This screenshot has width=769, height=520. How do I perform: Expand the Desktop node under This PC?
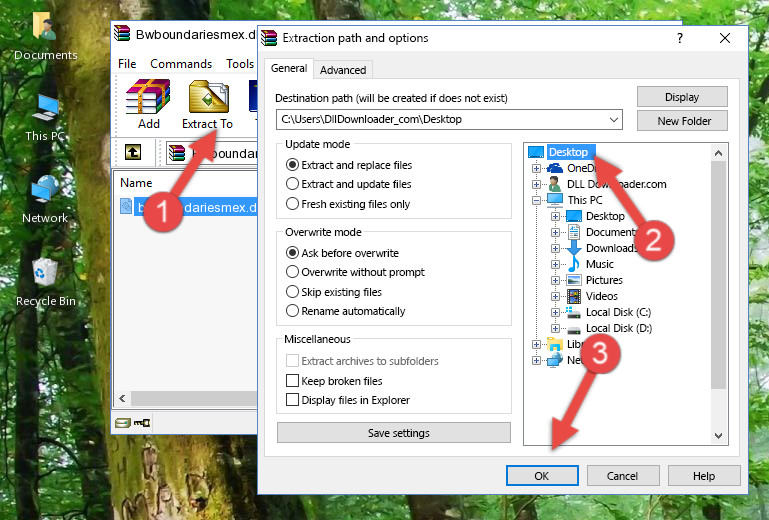[x=555, y=216]
